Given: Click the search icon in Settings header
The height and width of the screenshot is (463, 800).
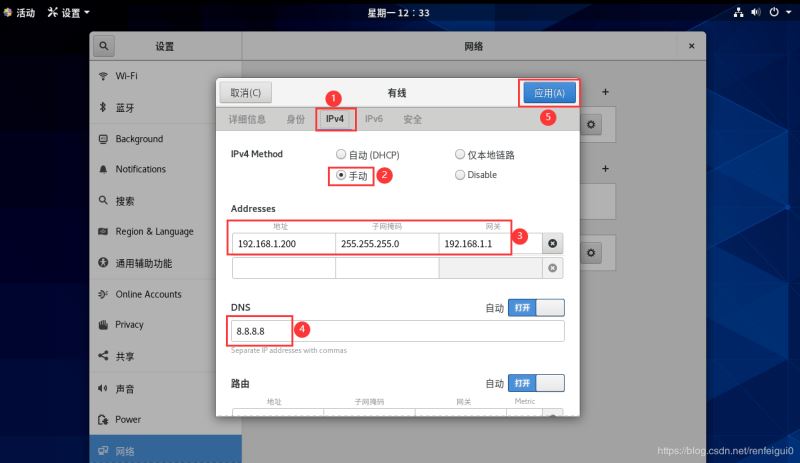Looking at the screenshot, I should (104, 46).
